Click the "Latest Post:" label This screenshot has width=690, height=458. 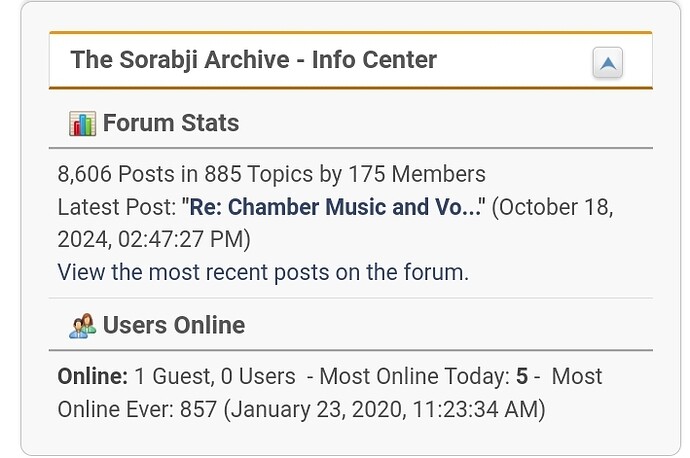pyautogui.click(x=116, y=208)
